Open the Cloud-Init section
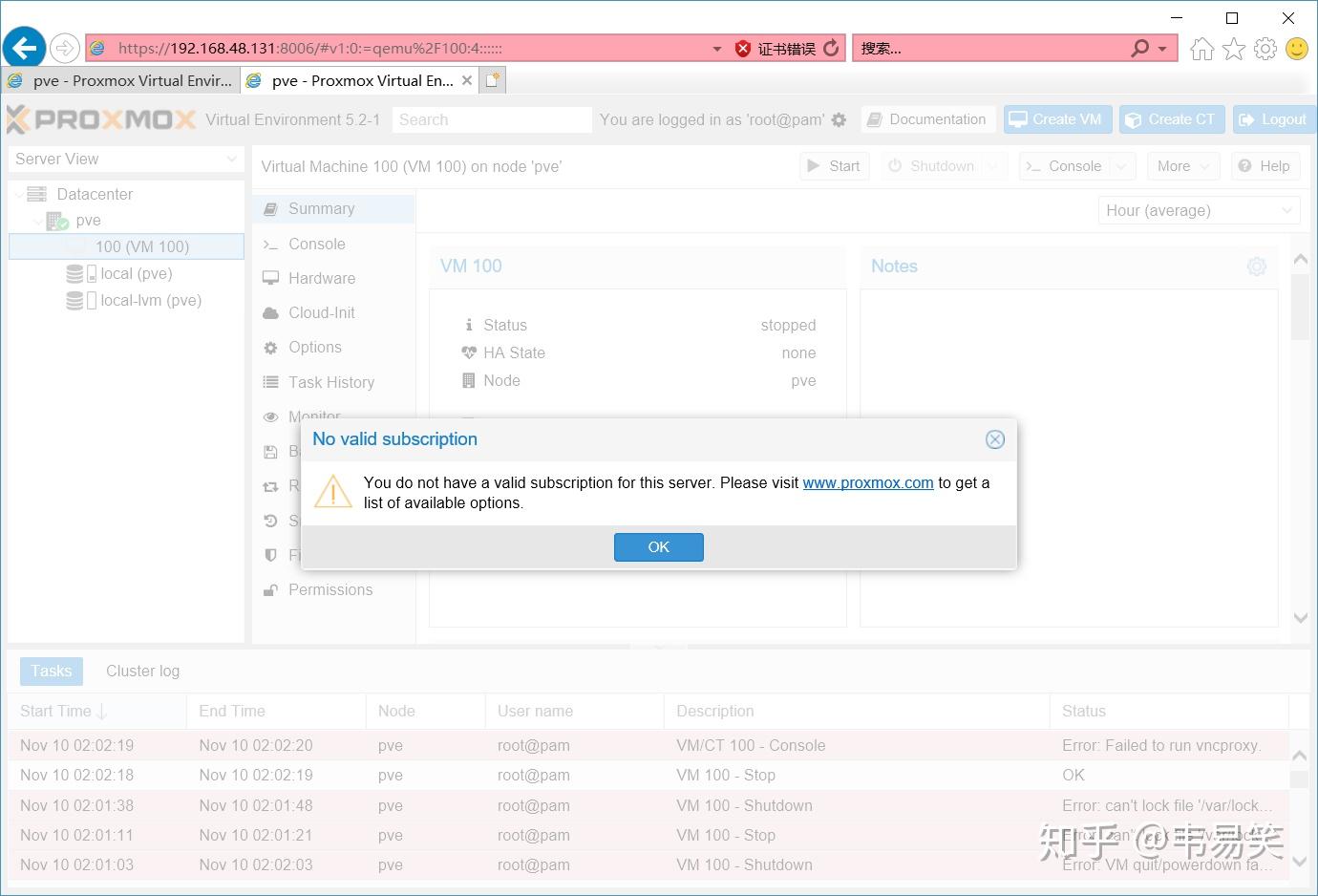 pos(333,313)
